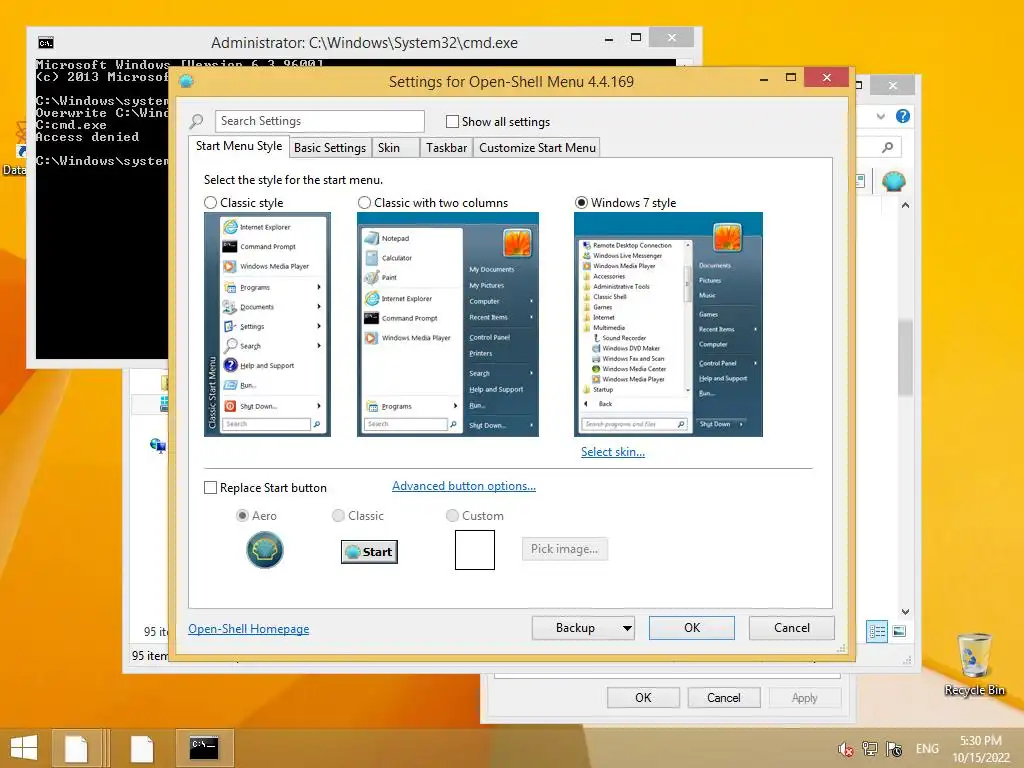The image size is (1024, 768).
Task: Click the blue help question mark icon
Action: [903, 116]
